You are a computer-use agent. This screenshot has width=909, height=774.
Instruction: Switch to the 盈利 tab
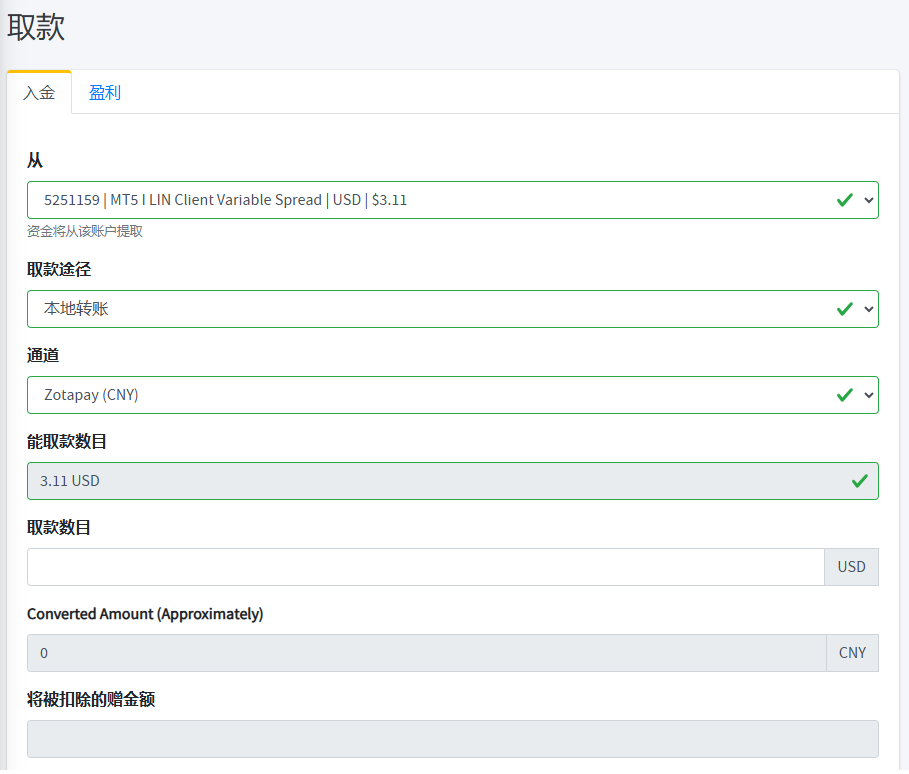click(x=105, y=93)
